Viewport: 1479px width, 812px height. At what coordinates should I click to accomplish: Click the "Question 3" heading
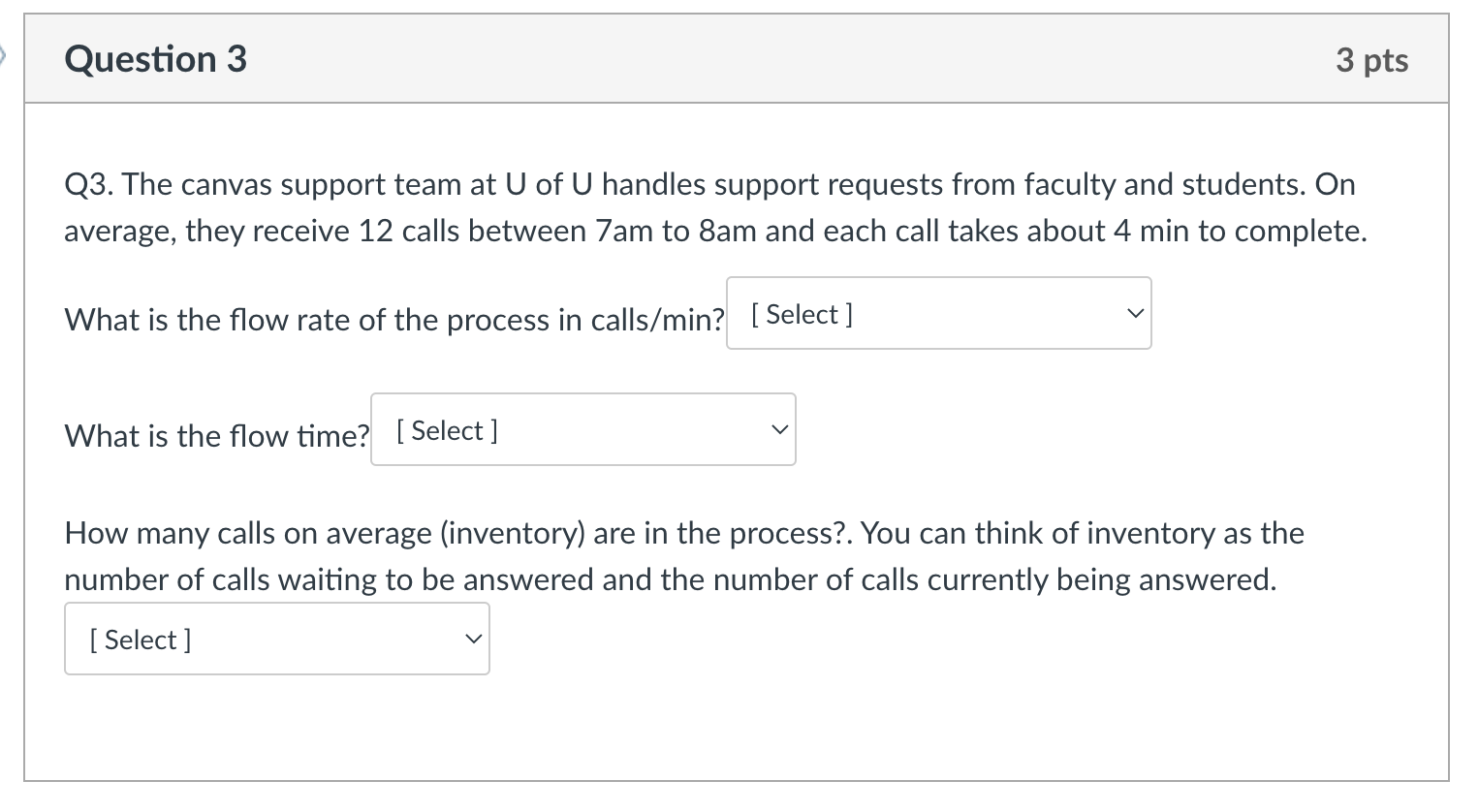155,60
